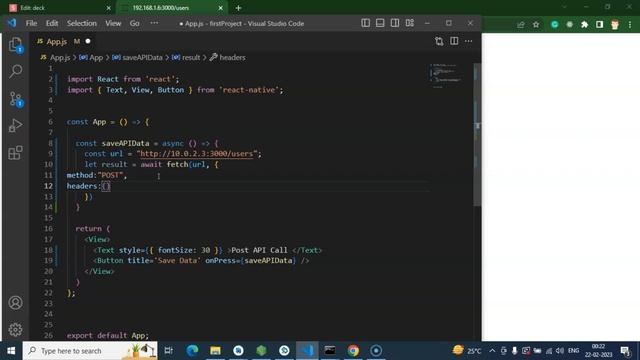Viewport: 640px width, 360px height.
Task: Open the notification center icon
Action: click(625, 351)
